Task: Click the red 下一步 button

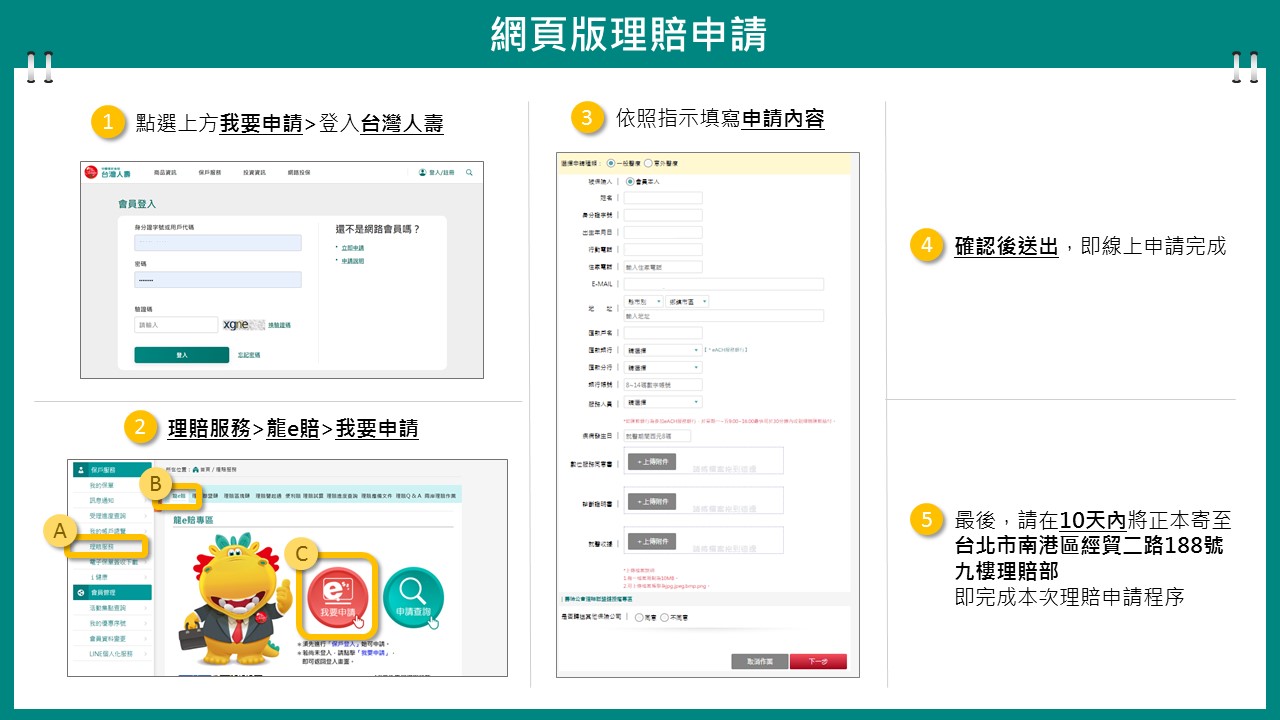Action: tap(818, 661)
